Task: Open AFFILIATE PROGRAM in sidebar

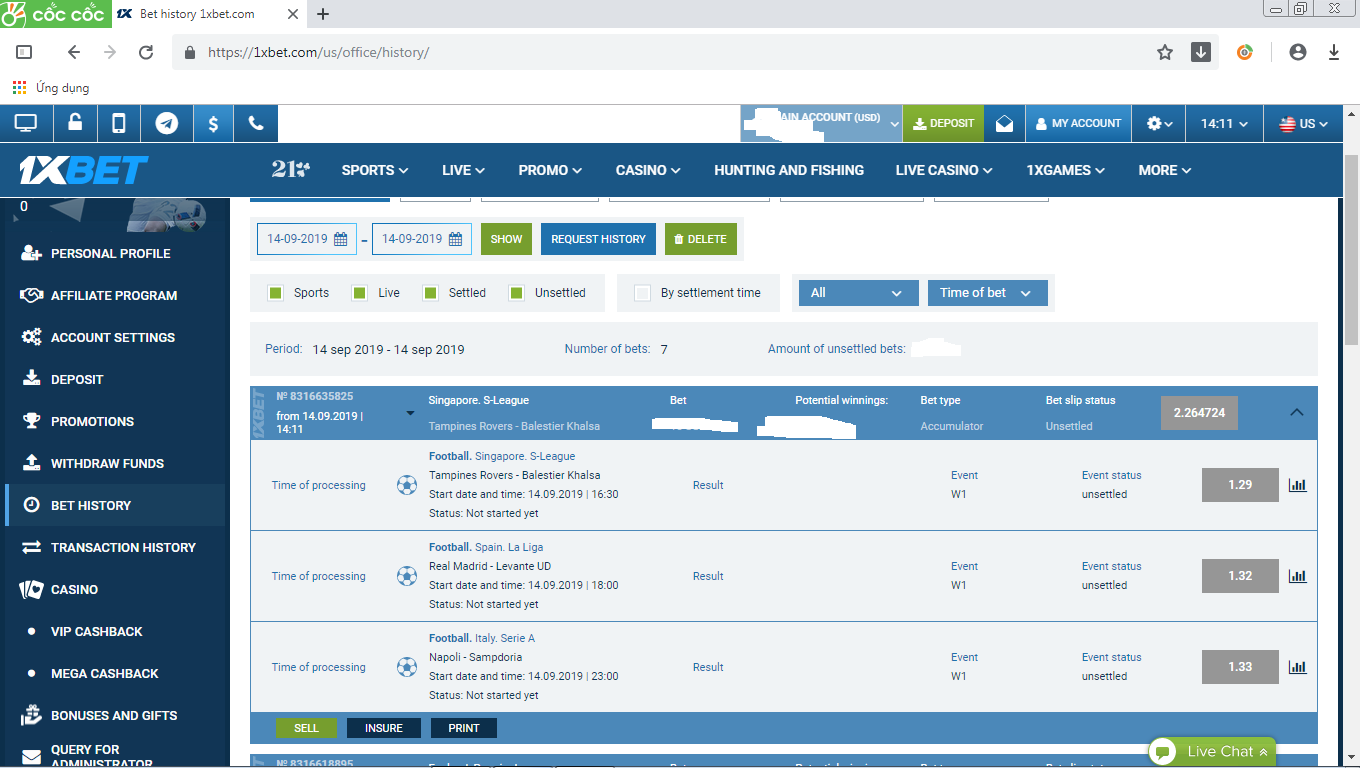Action: tap(114, 295)
